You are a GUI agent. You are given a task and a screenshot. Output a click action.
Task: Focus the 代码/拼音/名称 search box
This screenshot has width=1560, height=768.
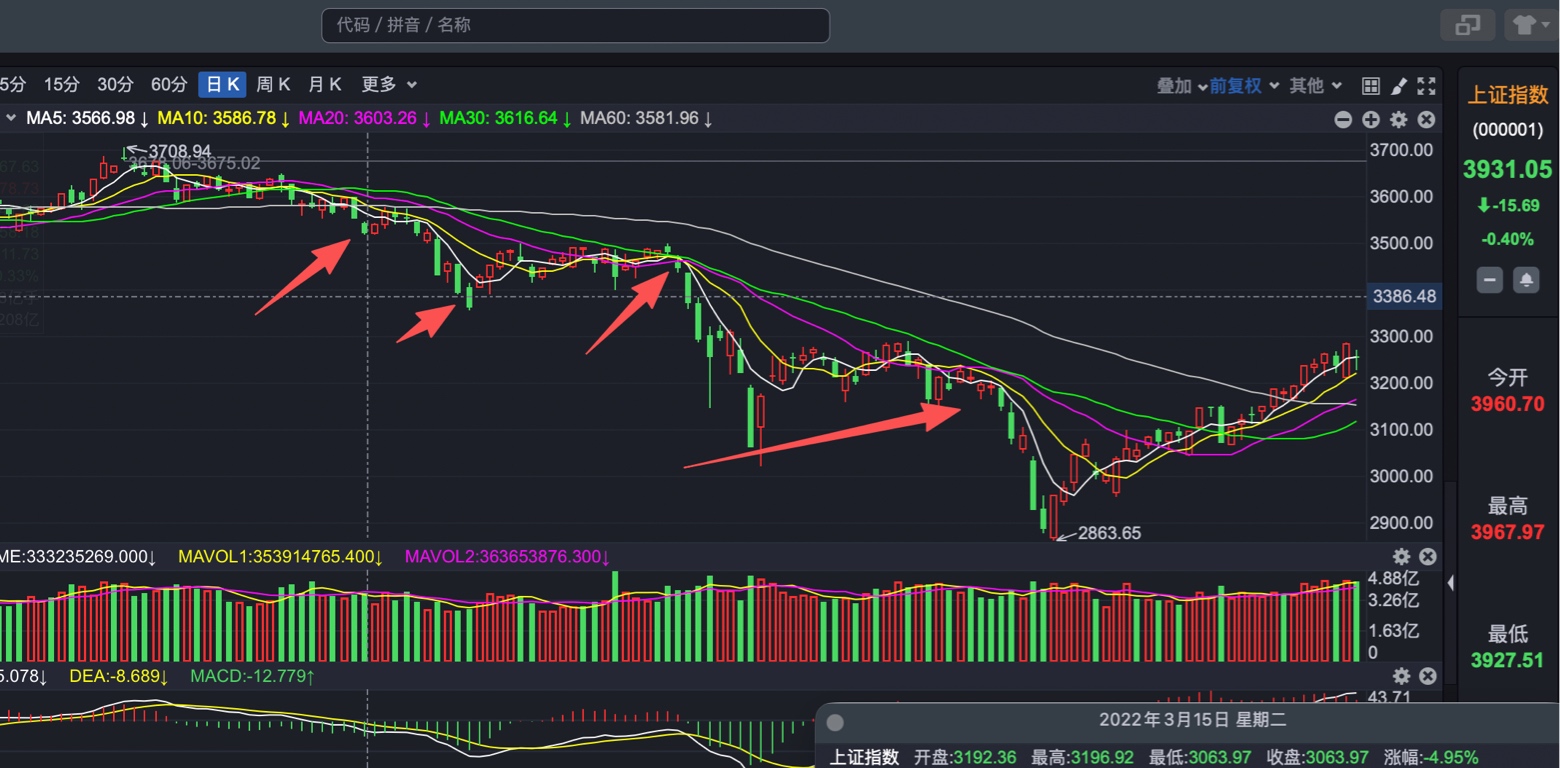(x=575, y=25)
